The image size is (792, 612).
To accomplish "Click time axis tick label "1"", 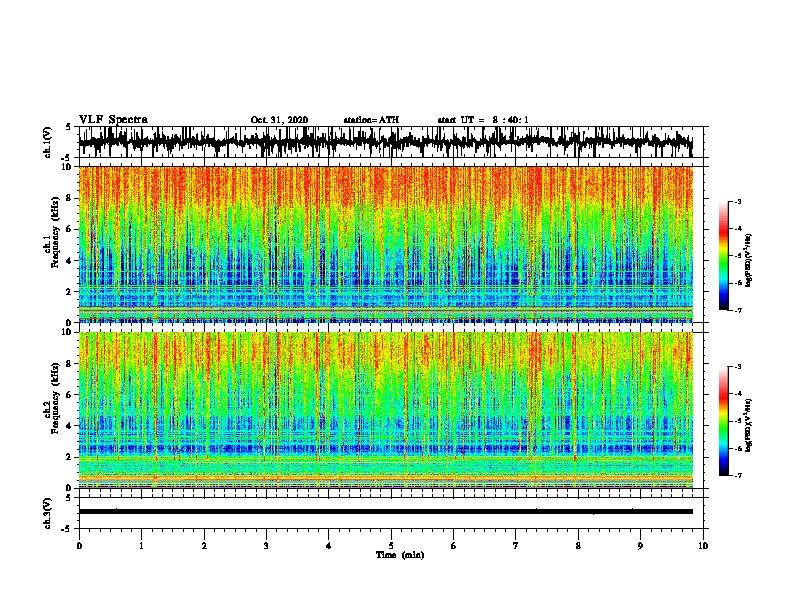I will click(141, 546).
